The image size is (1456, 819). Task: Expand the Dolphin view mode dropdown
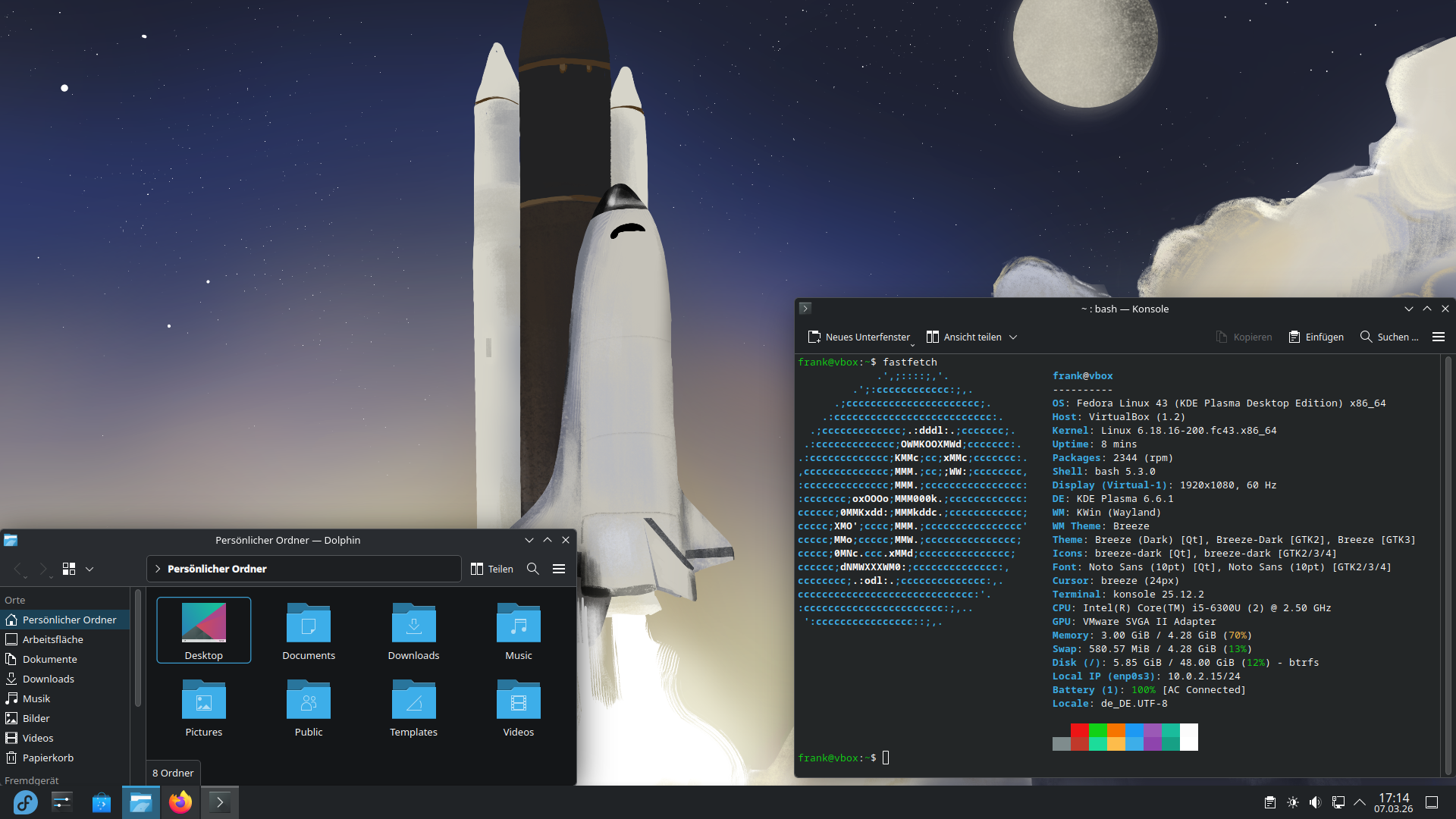click(x=89, y=569)
